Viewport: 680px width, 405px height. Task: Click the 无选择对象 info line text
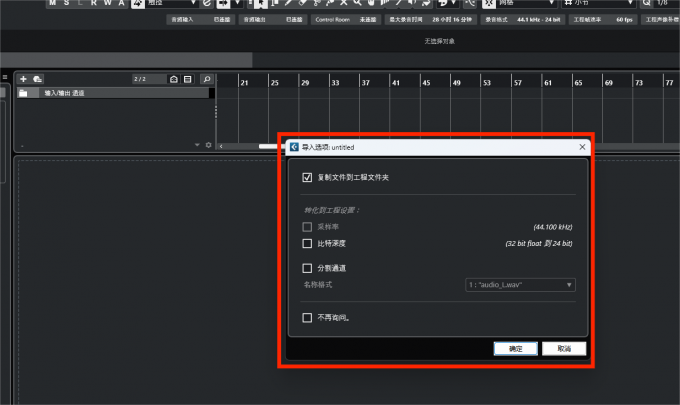coord(439,41)
